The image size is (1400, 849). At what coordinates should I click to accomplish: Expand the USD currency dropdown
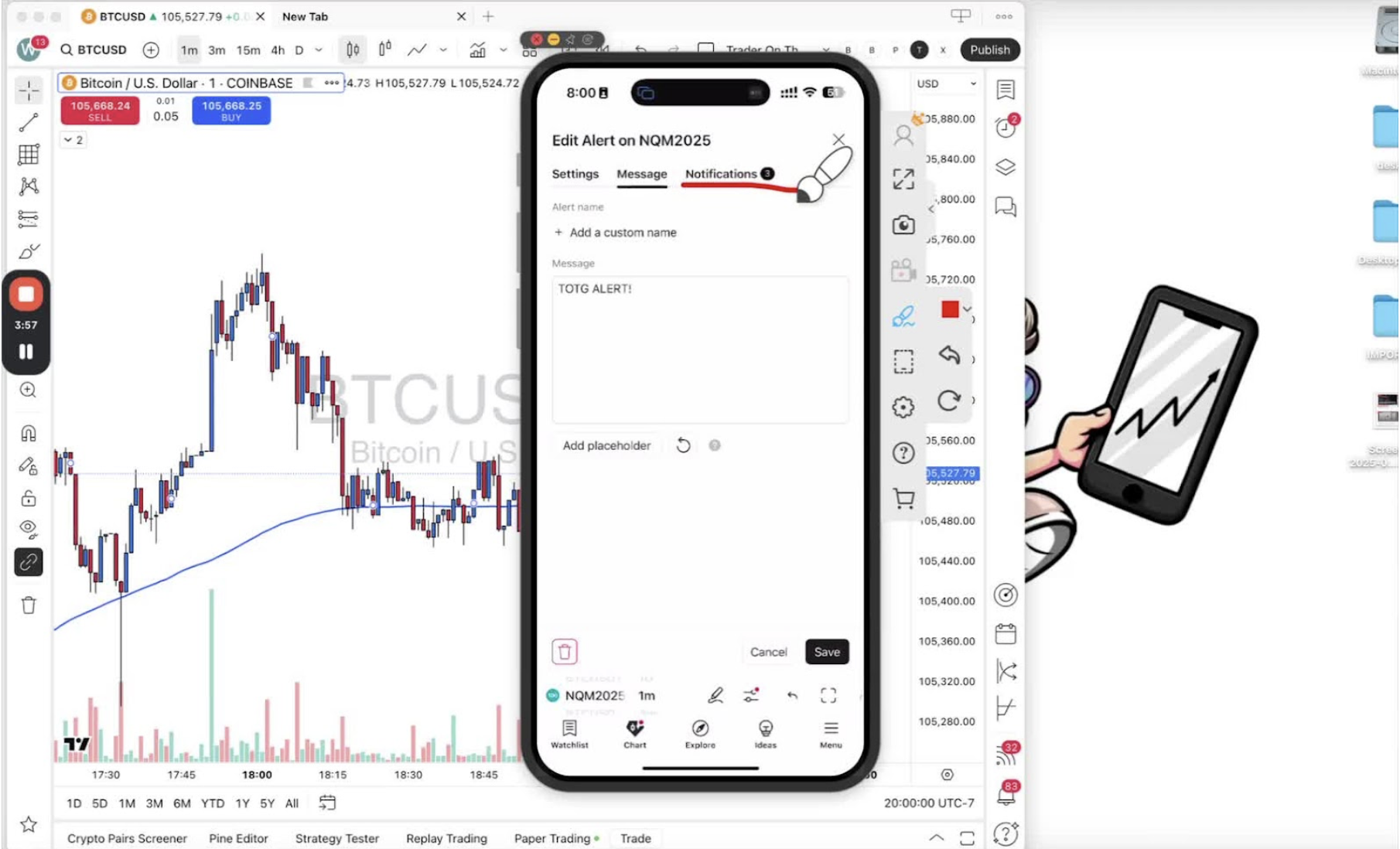[x=947, y=84]
